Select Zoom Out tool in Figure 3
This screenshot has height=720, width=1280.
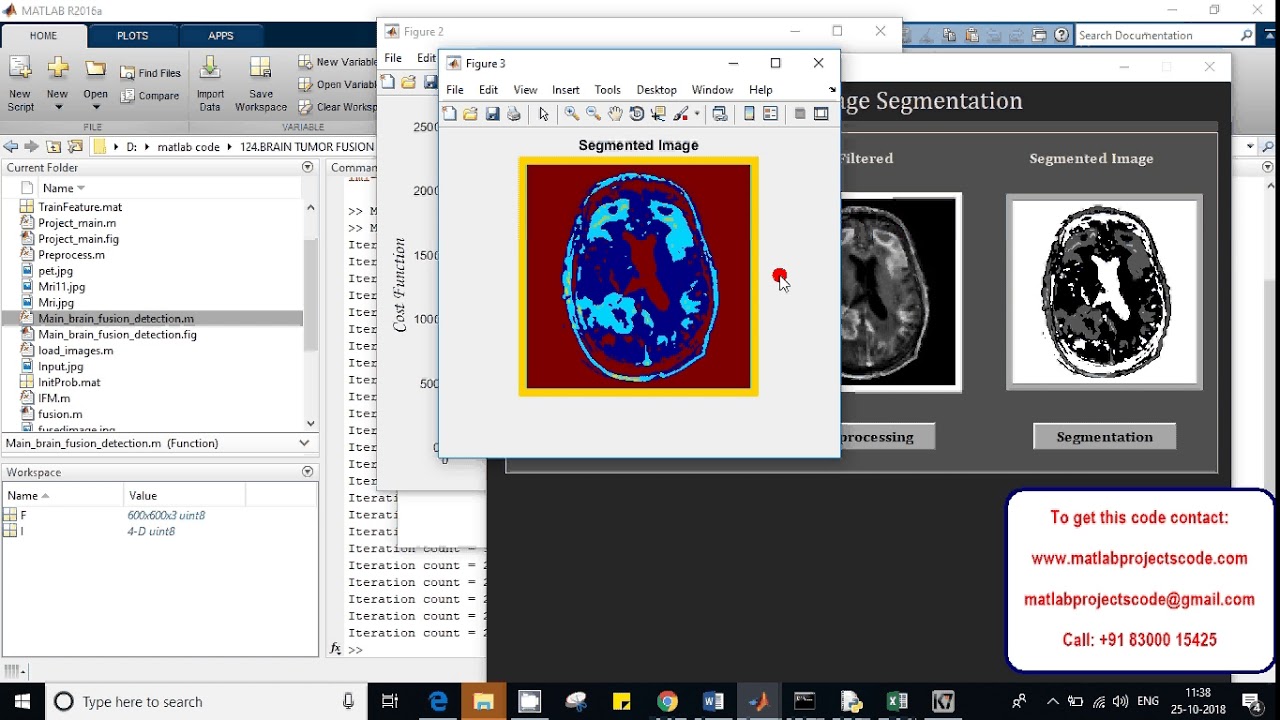(594, 114)
